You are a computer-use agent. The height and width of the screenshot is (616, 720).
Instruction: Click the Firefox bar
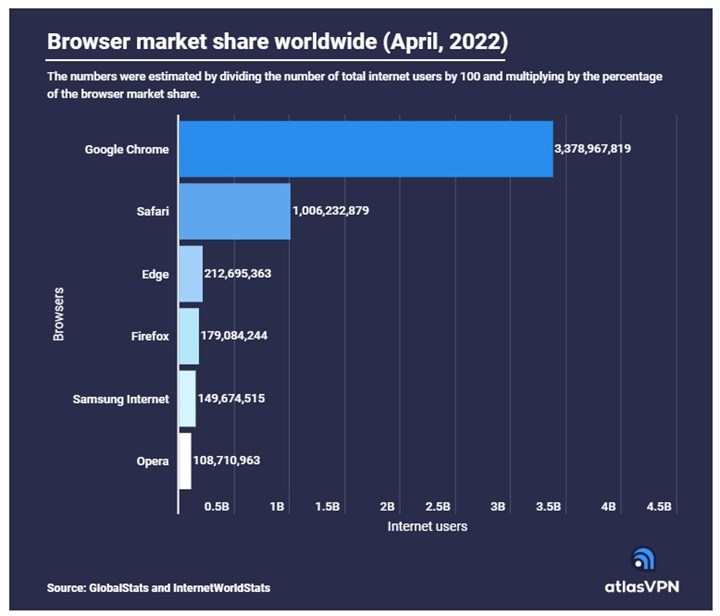[189, 336]
